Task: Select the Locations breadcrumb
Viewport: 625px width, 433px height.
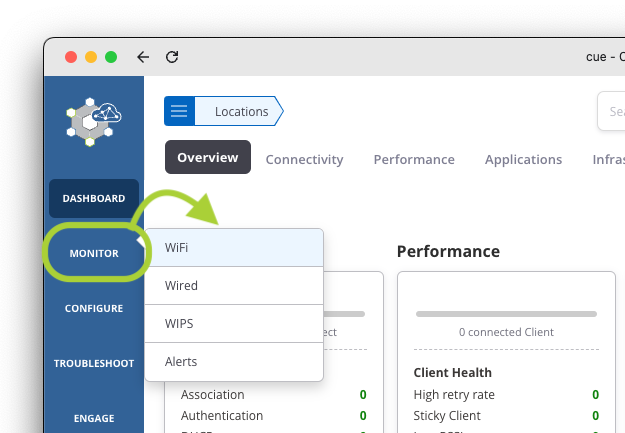Action: 241,112
